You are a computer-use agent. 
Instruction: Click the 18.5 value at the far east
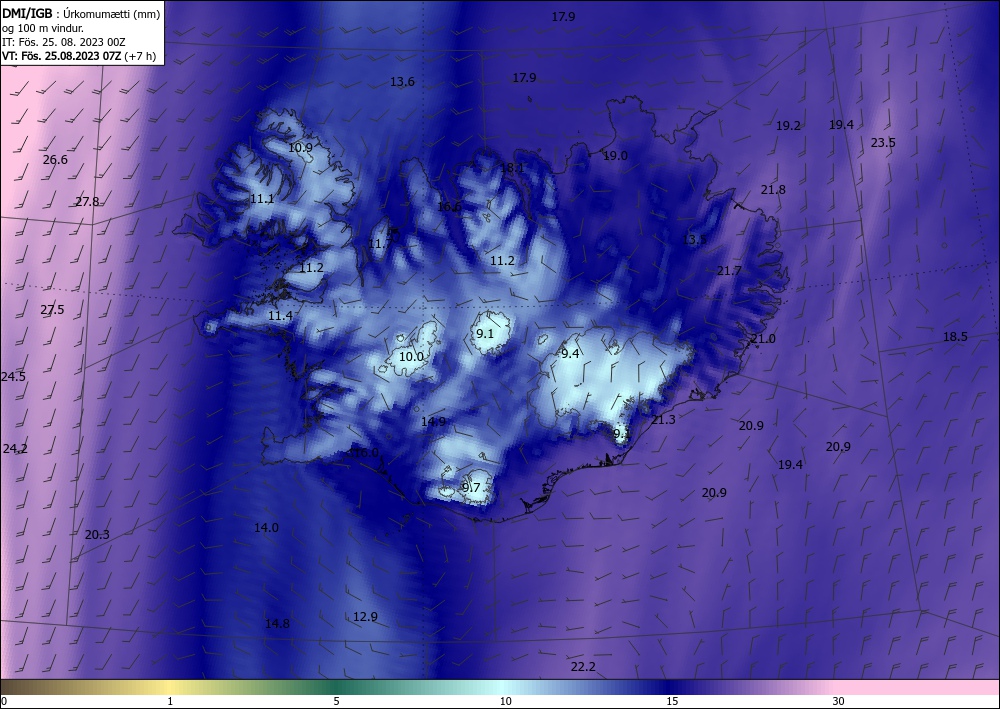[955, 337]
